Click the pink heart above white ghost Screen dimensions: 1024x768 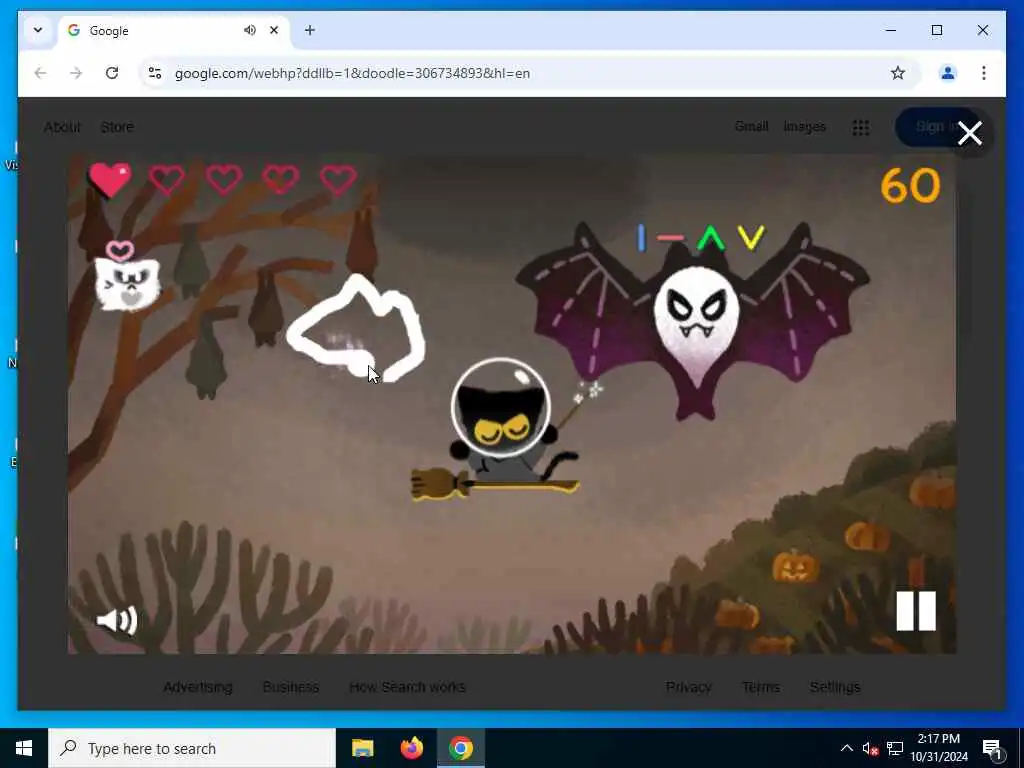[120, 250]
